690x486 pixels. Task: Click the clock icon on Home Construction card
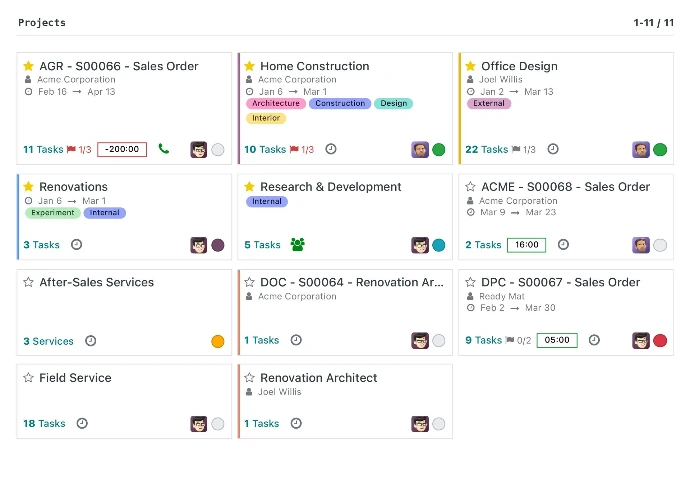pyautogui.click(x=331, y=149)
